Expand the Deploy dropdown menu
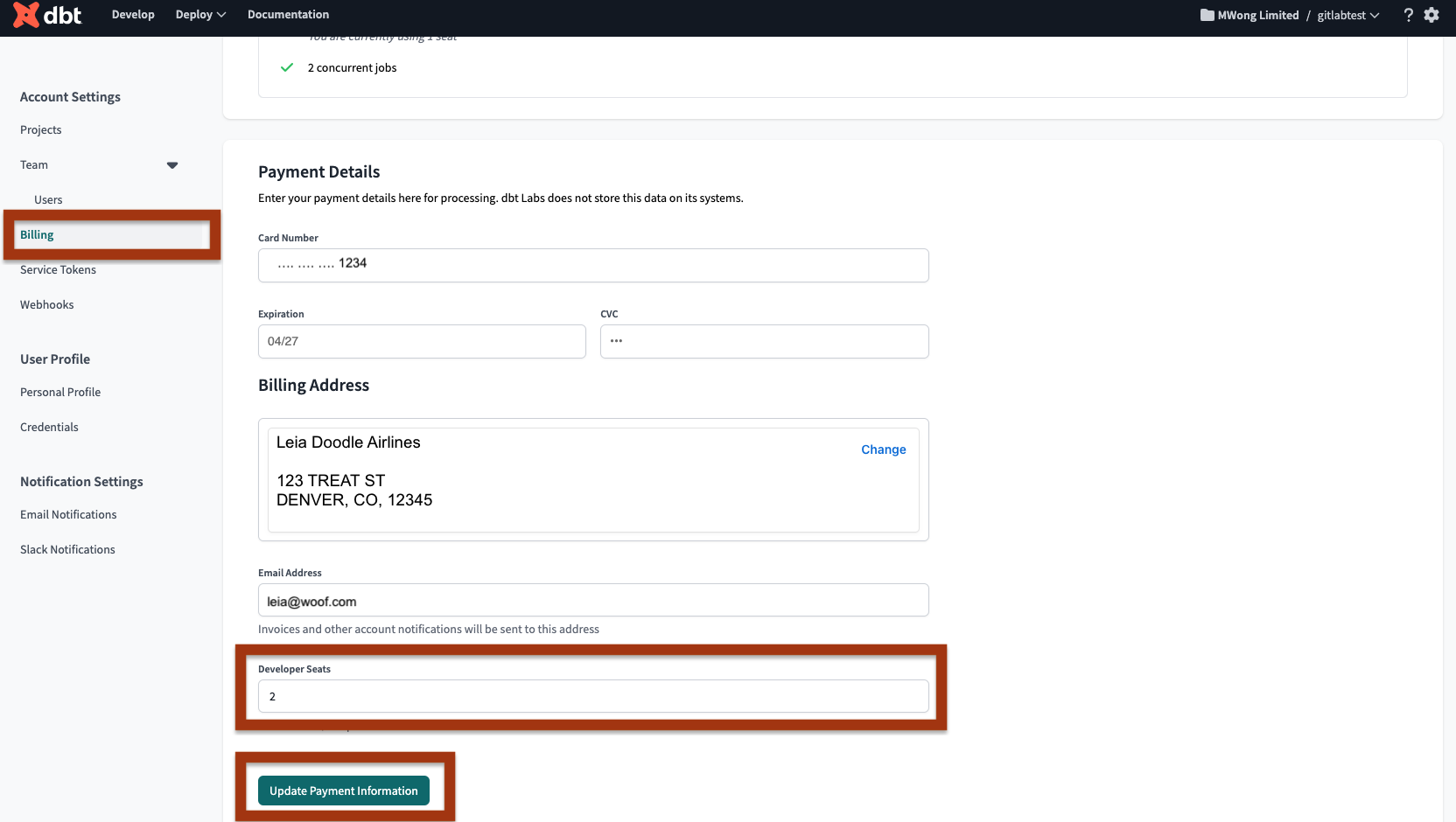This screenshot has height=822, width=1456. pyautogui.click(x=199, y=14)
